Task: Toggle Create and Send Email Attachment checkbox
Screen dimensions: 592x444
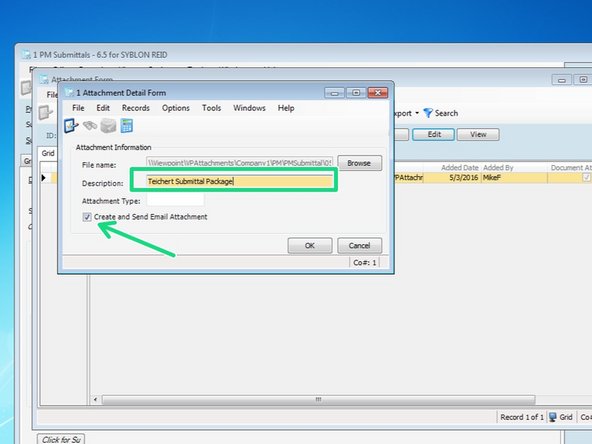Action: [87, 217]
